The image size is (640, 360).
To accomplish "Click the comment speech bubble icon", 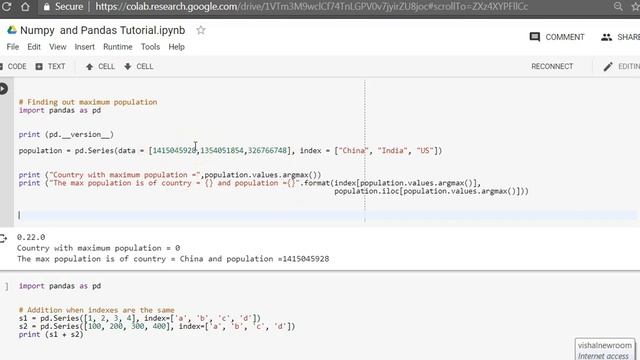I will 535,37.
